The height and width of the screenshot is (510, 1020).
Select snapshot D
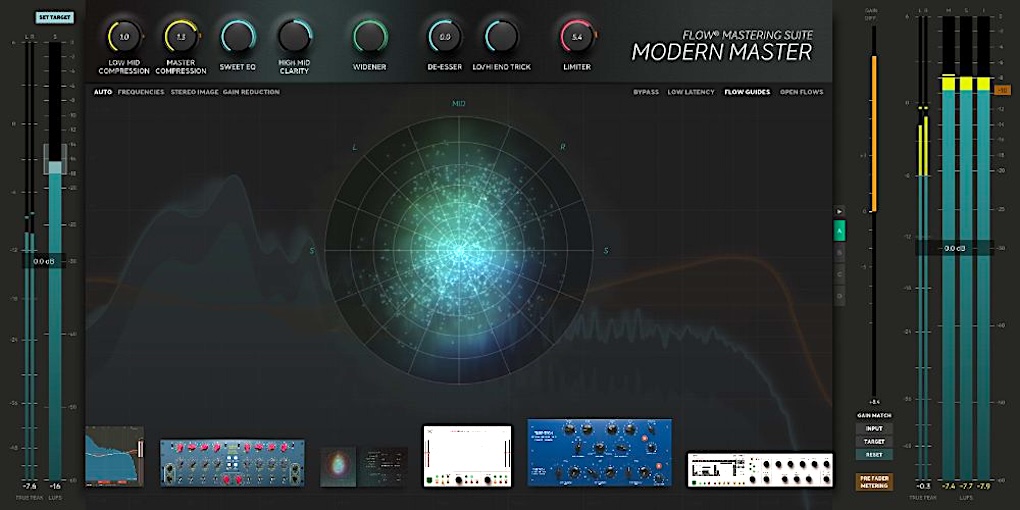point(840,297)
